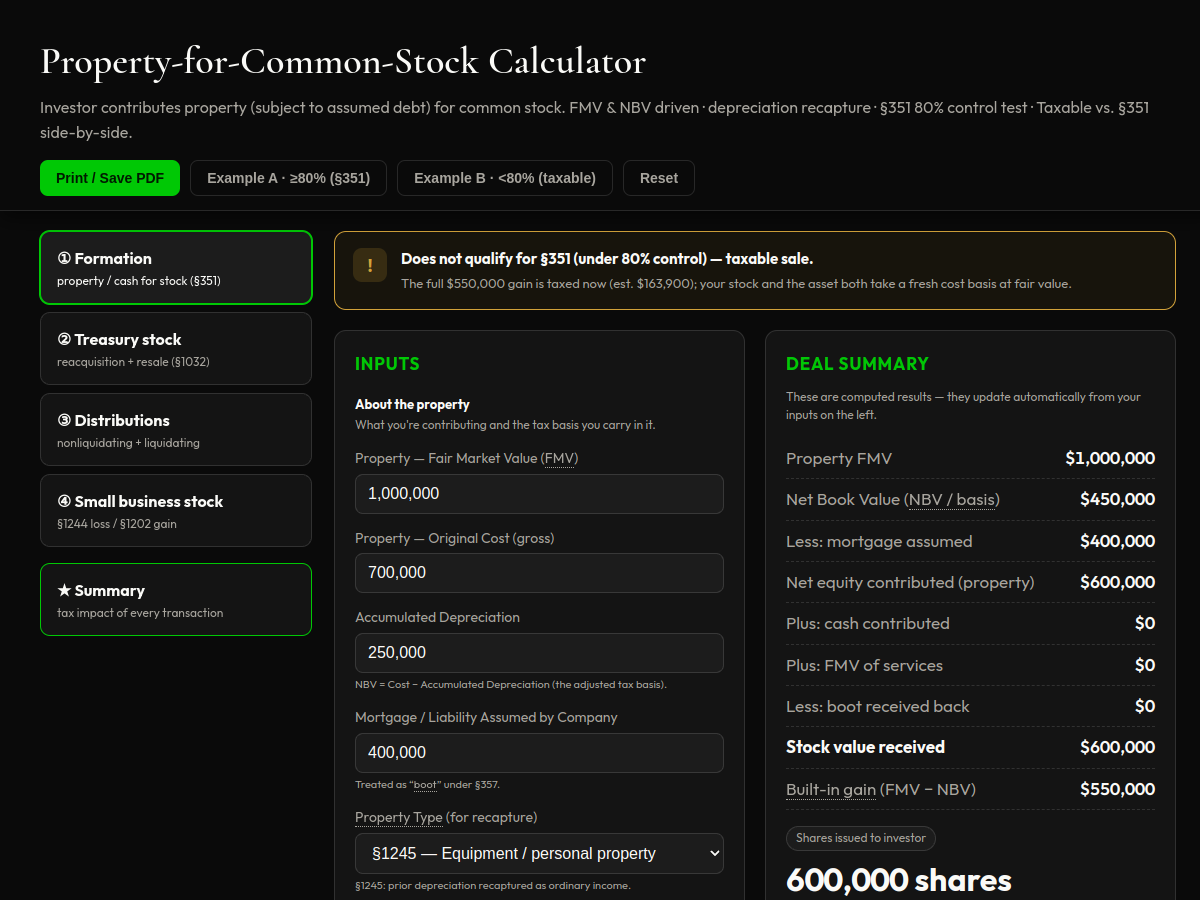Click the warning exclamation icon in banner
Image resolution: width=1200 pixels, height=900 pixels.
370,265
